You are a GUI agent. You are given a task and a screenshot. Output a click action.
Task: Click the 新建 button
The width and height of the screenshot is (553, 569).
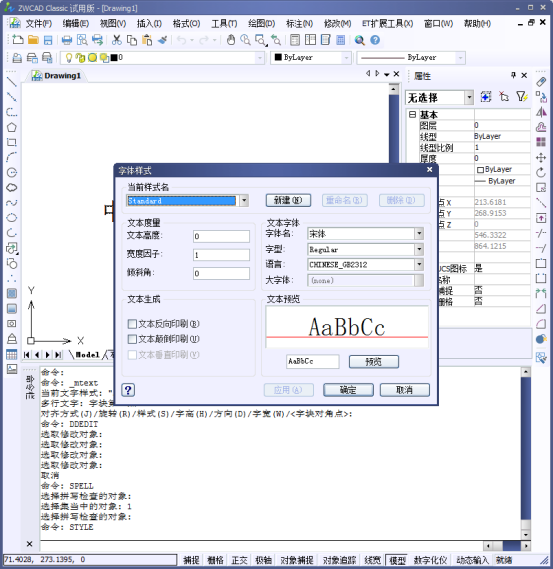288,200
